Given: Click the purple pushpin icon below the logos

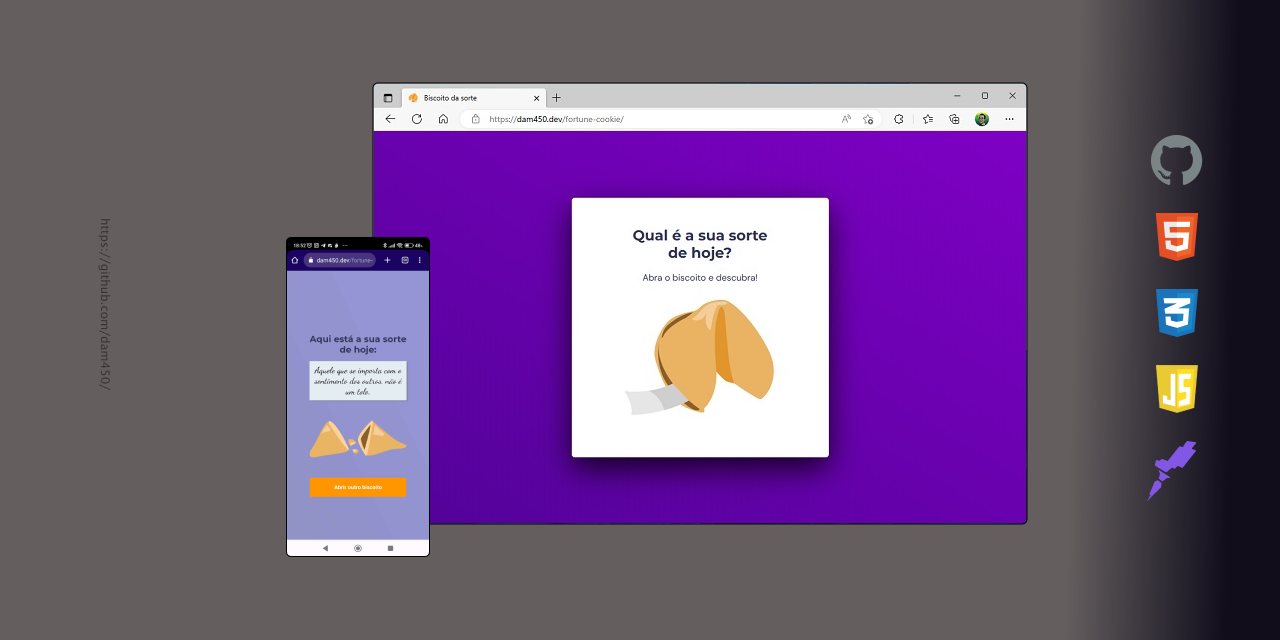Looking at the screenshot, I should click(x=1172, y=468).
